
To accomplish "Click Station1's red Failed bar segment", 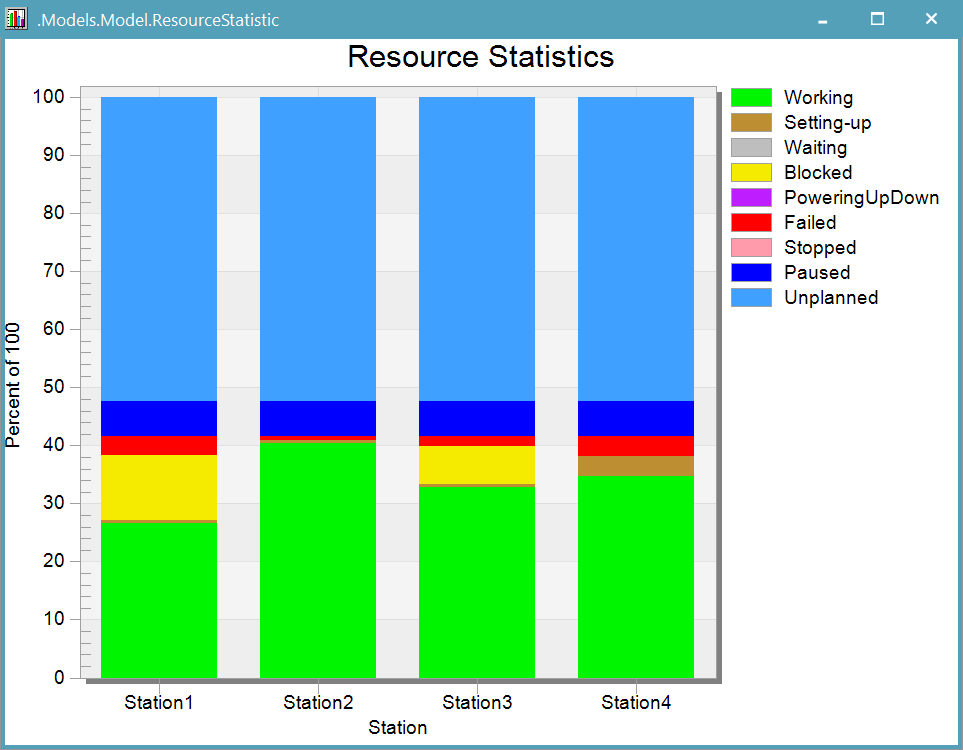I will [x=159, y=445].
